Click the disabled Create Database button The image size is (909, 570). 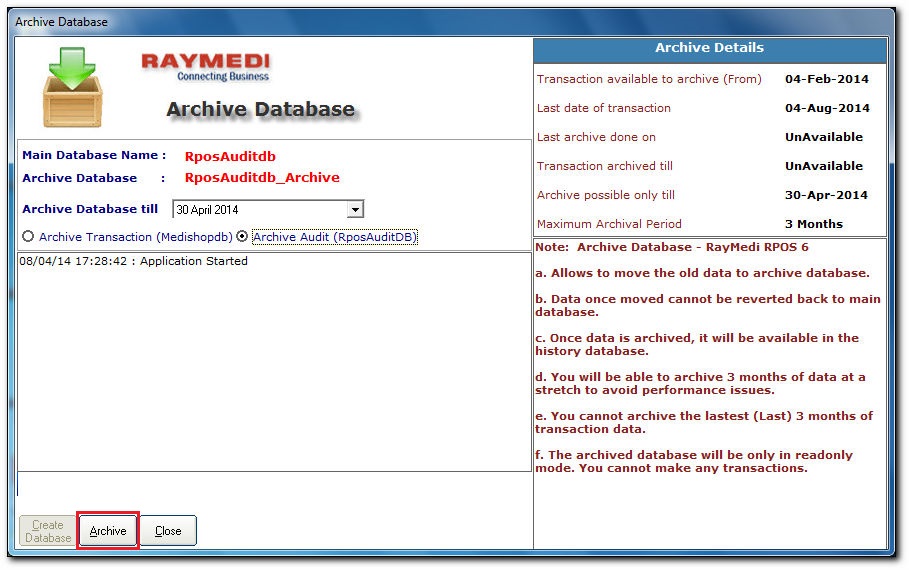click(48, 531)
